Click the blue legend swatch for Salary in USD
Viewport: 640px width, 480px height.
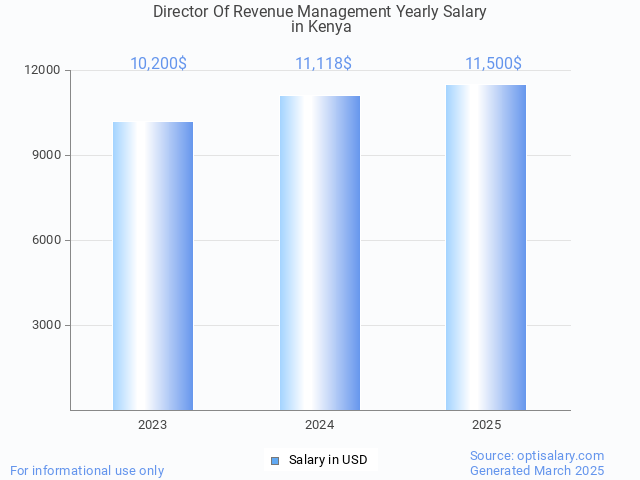coord(275,460)
